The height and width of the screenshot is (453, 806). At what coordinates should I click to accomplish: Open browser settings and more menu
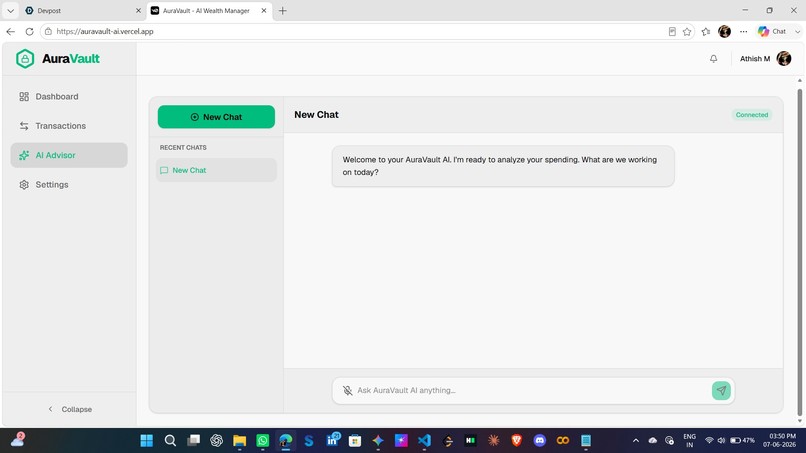(743, 31)
